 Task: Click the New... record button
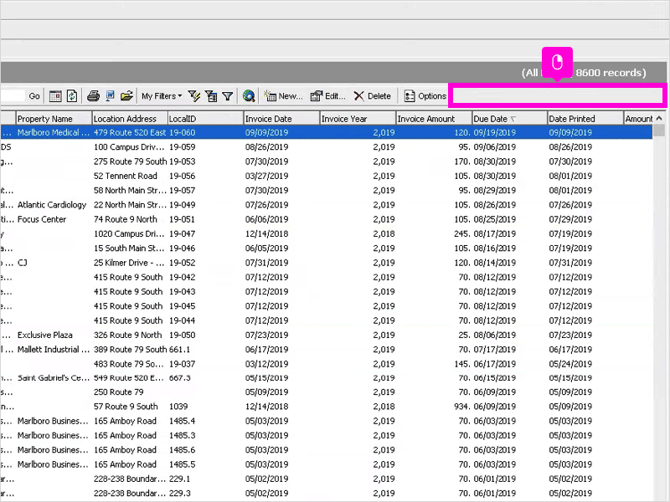[x=283, y=96]
